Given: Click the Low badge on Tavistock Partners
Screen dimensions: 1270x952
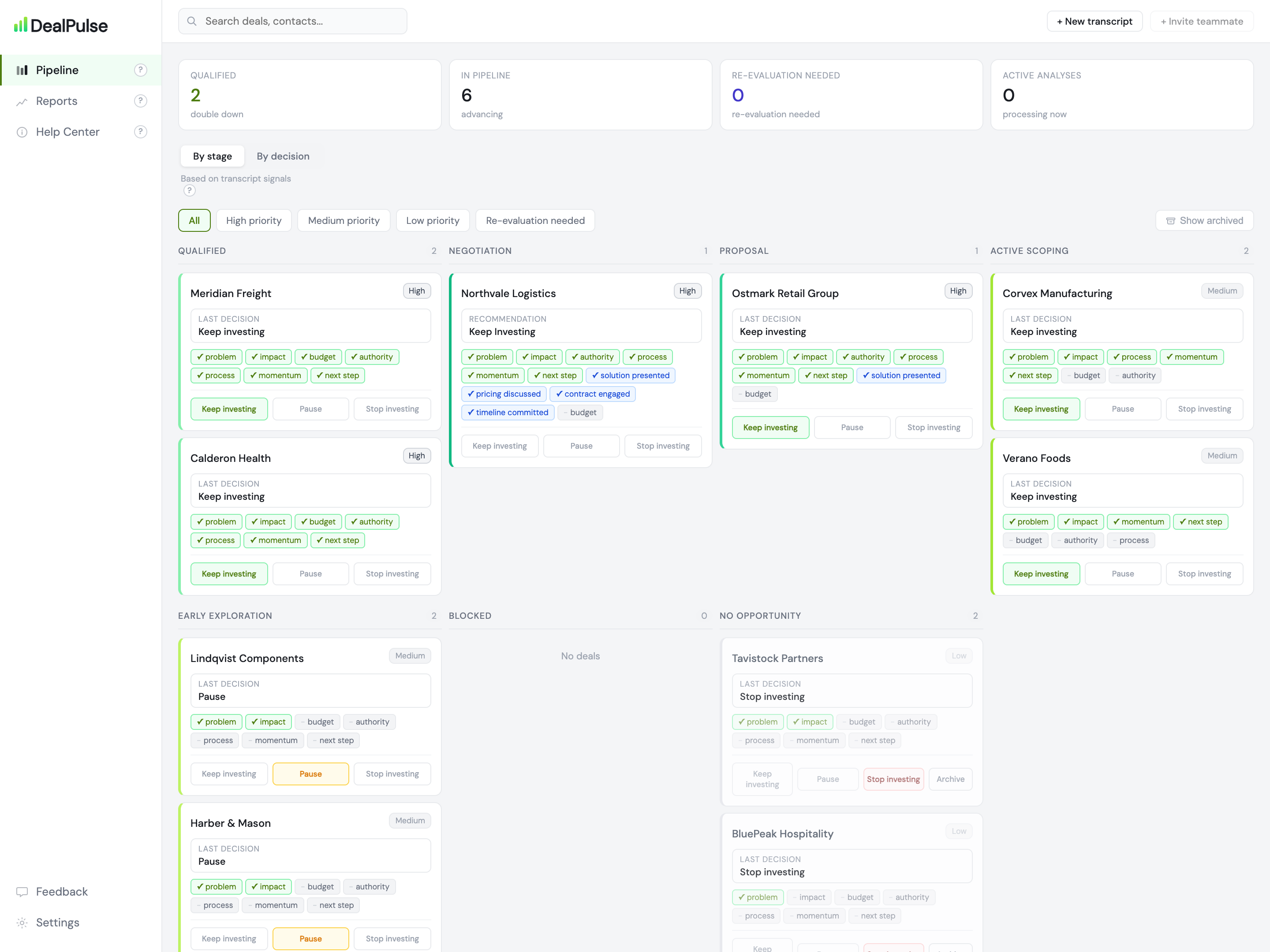Looking at the screenshot, I should tap(958, 656).
